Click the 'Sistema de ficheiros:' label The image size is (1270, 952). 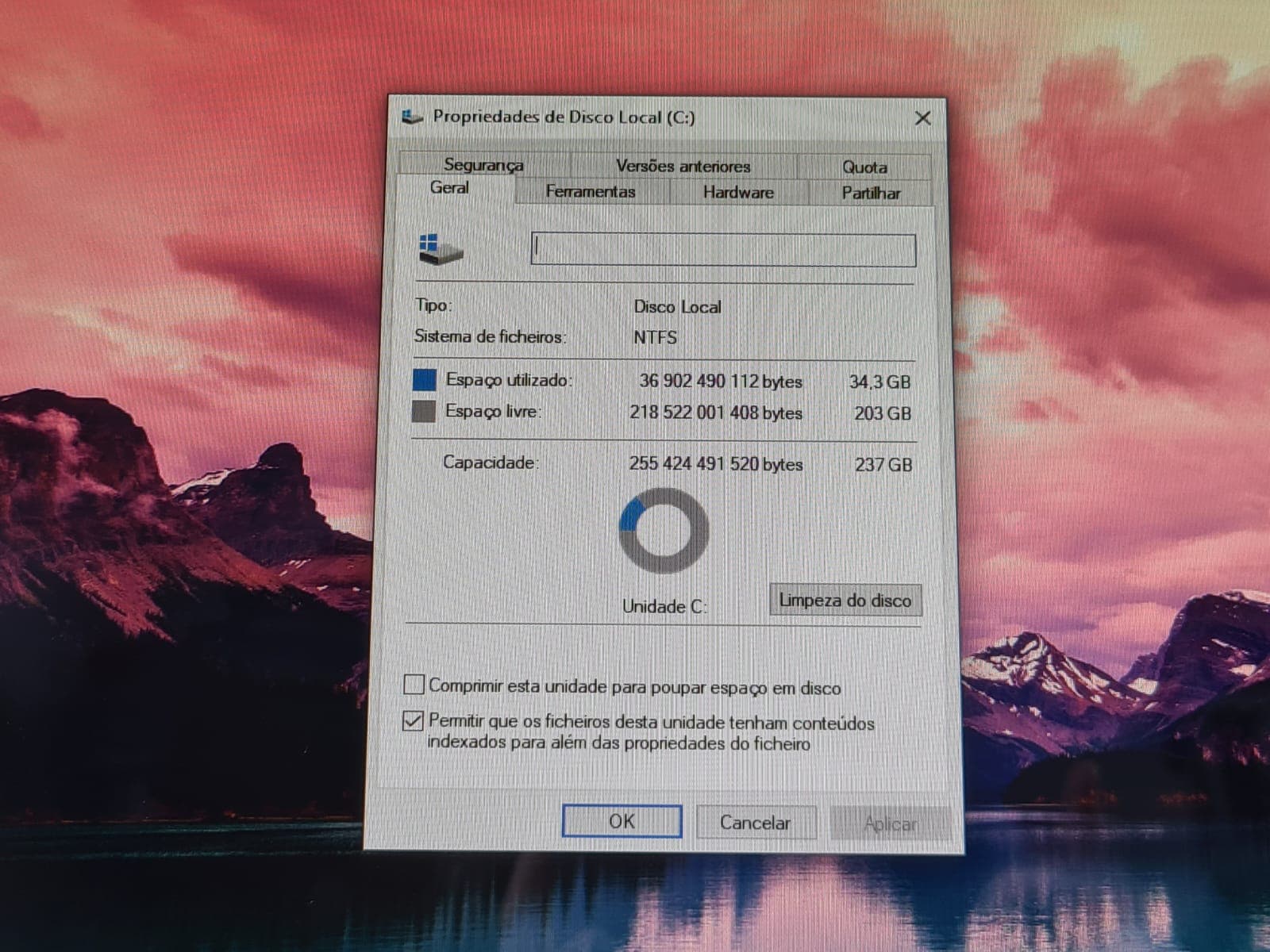pyautogui.click(x=491, y=336)
